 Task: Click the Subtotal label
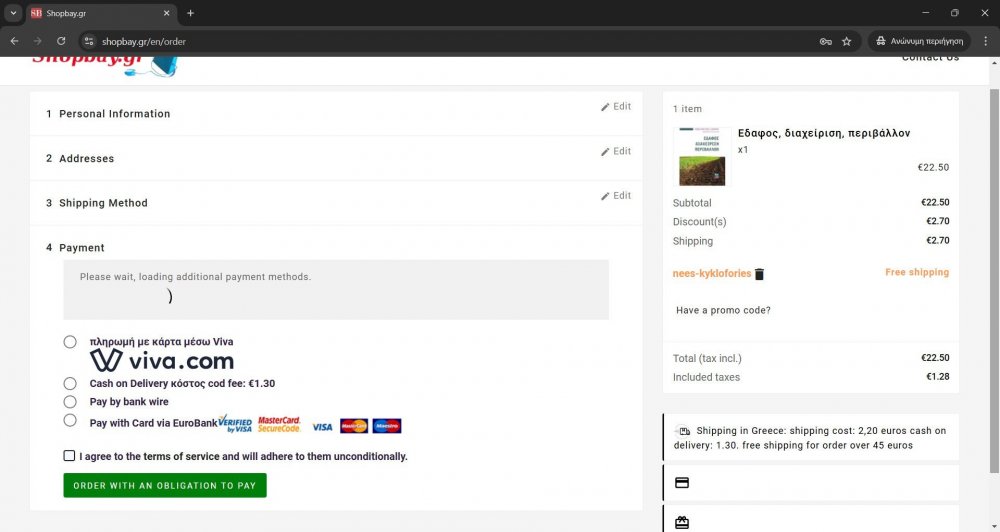click(x=692, y=203)
